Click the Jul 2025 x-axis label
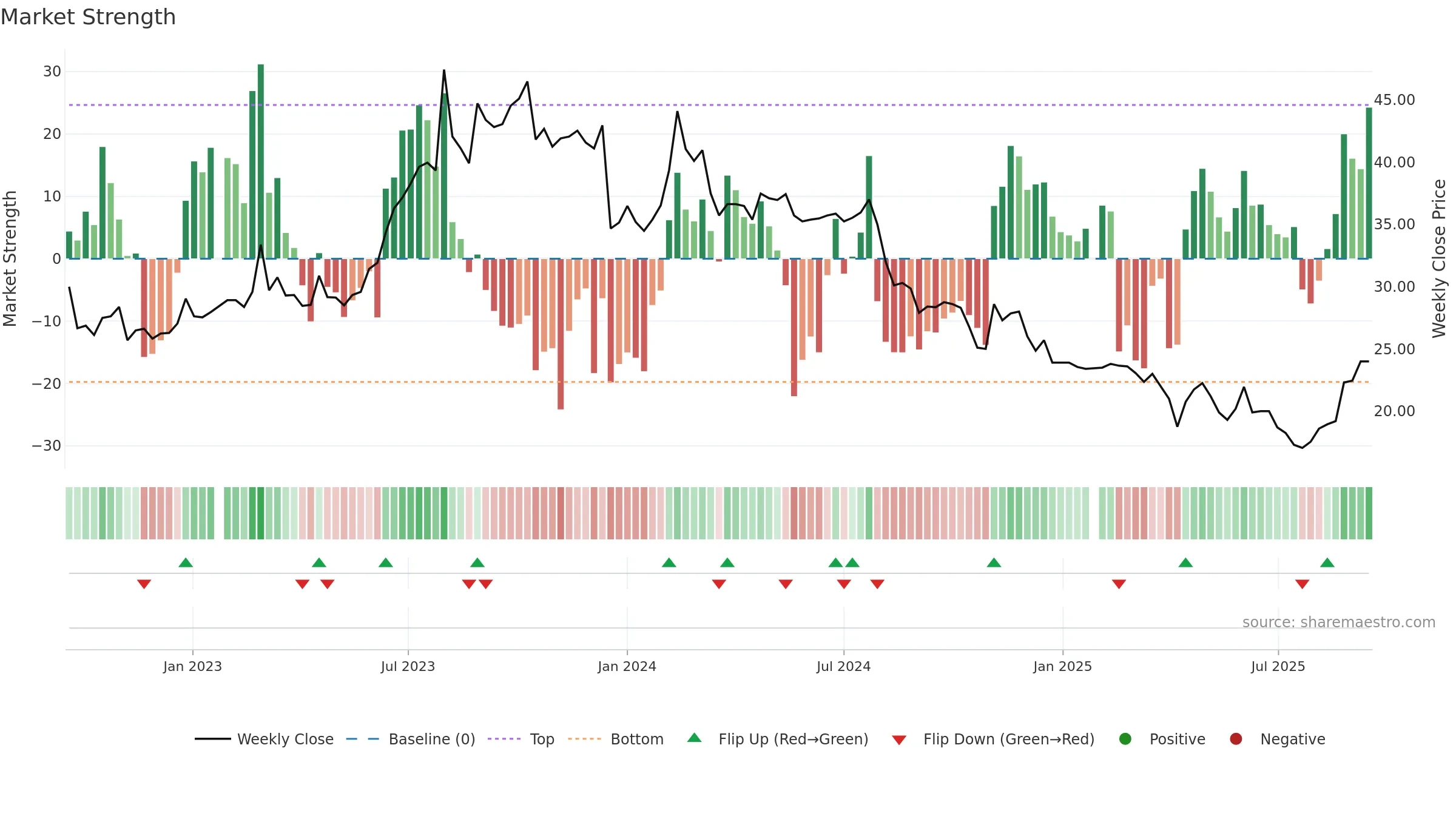This screenshot has height=819, width=1456. click(x=1278, y=666)
